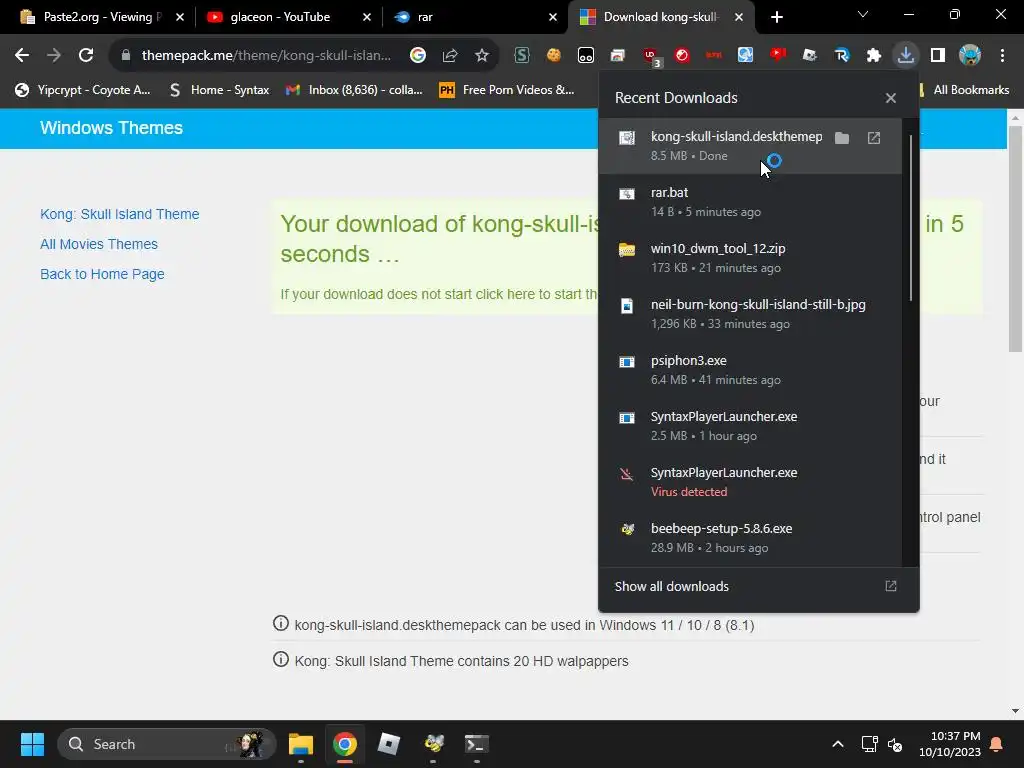Viewport: 1024px width, 768px height.
Task: Open the Extensions puzzle-piece menu
Action: pyautogui.click(x=874, y=56)
